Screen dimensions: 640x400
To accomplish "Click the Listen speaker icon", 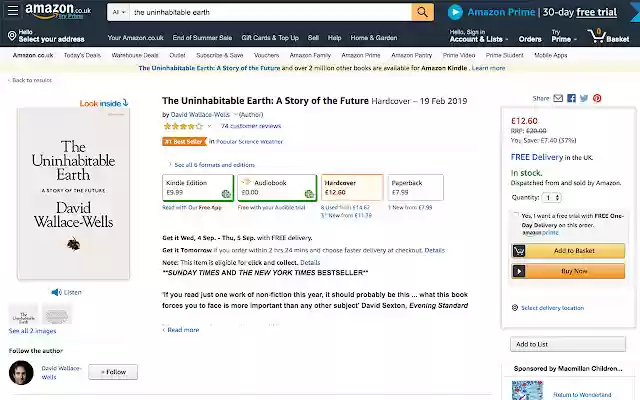I will click(56, 292).
